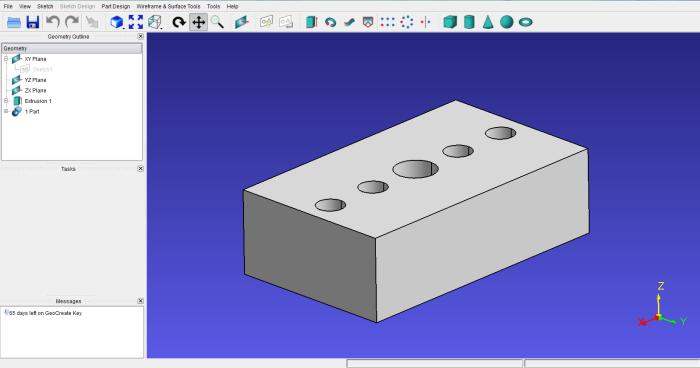Viewport: 700px width, 368px height.
Task: Close the Geometry Outline panel
Action: coord(141,36)
